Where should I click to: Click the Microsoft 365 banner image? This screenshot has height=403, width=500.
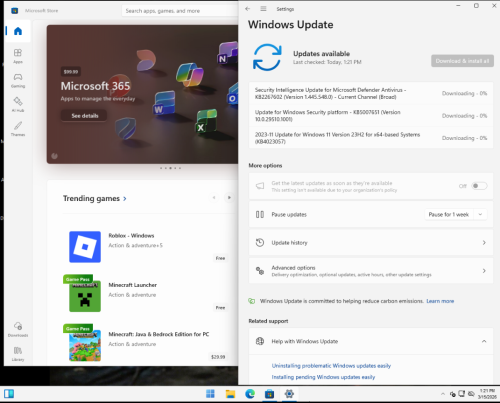pyautogui.click(x=142, y=94)
